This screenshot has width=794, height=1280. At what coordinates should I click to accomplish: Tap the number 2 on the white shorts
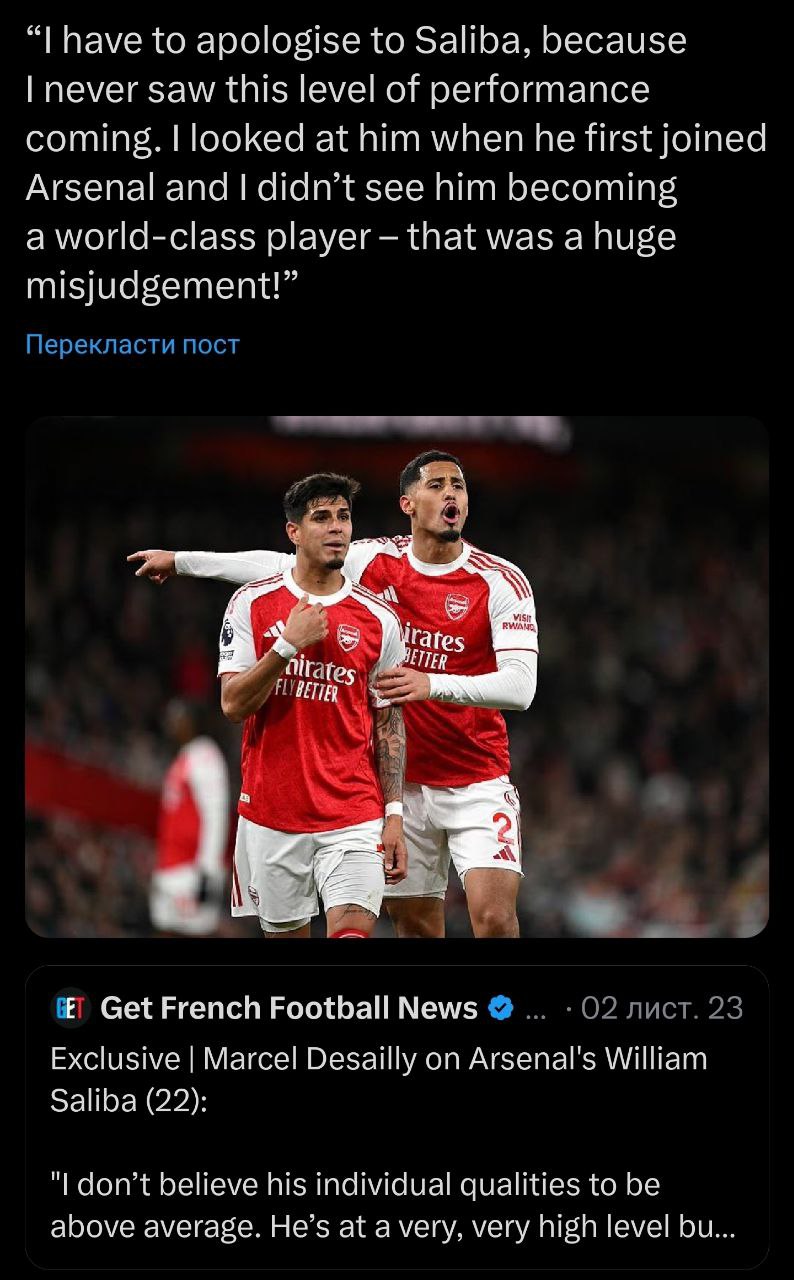(504, 827)
